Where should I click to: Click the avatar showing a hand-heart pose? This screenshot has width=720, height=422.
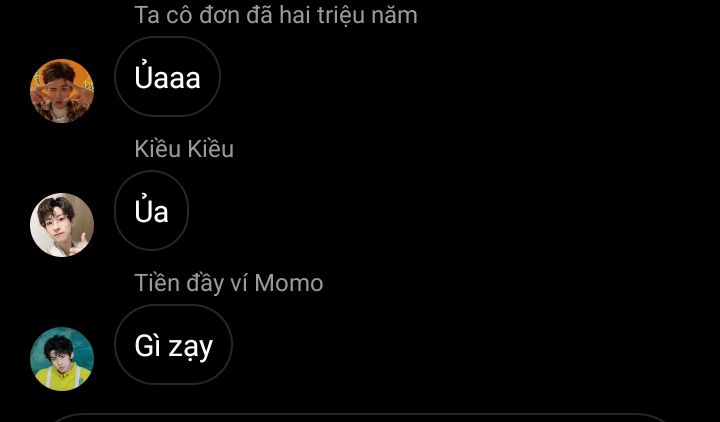pyautogui.click(x=62, y=91)
